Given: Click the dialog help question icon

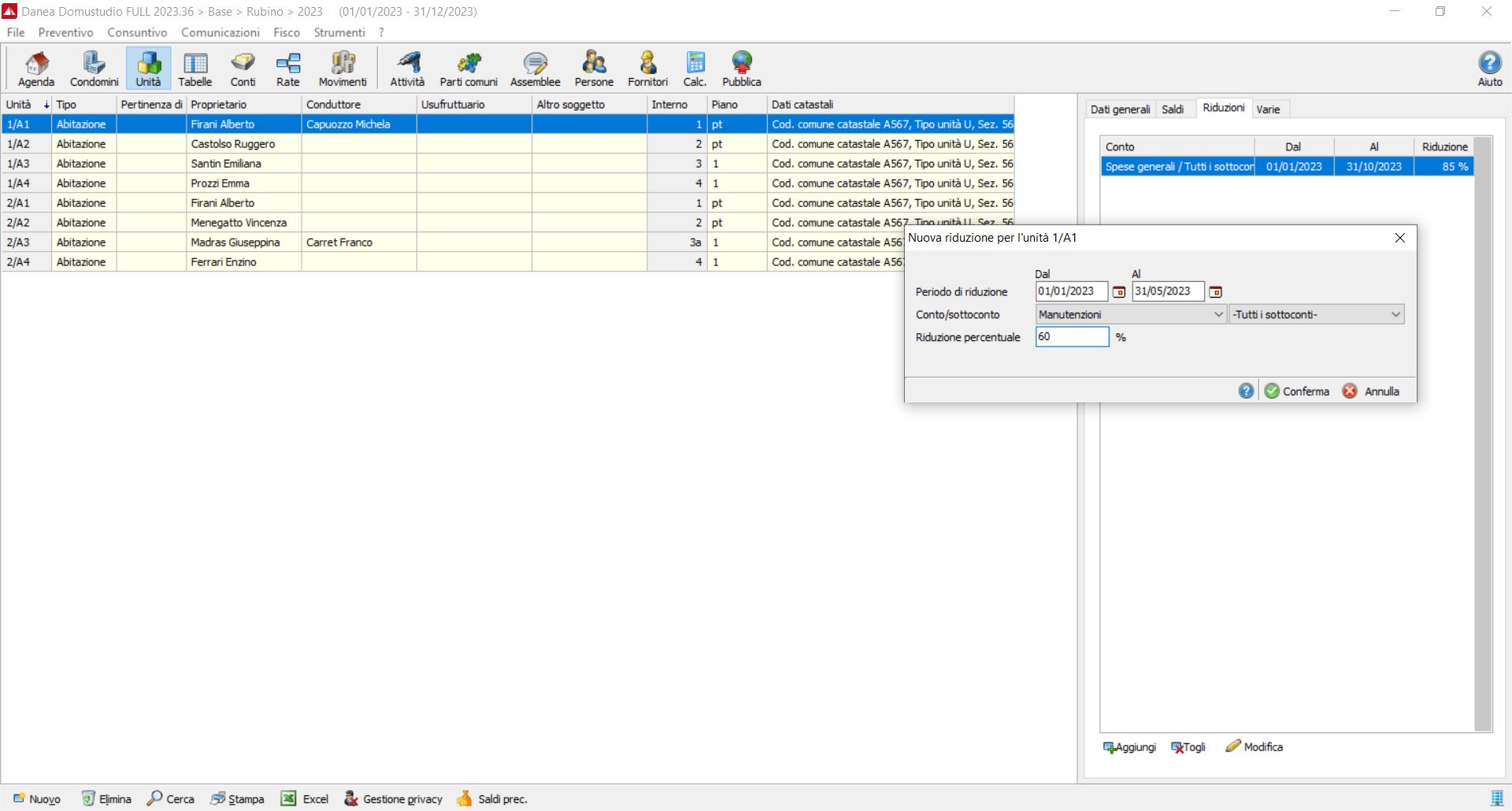Looking at the screenshot, I should coord(1246,391).
